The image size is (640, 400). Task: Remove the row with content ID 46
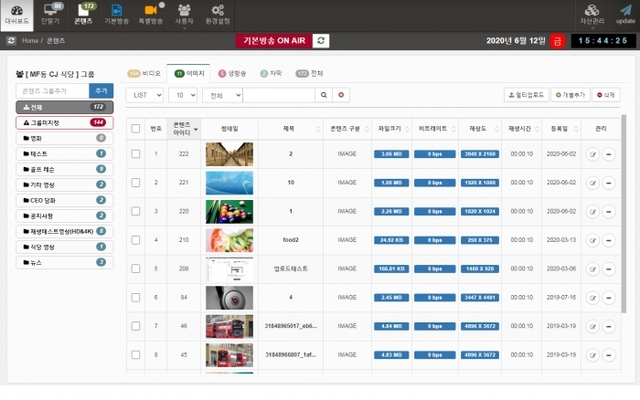tap(609, 327)
